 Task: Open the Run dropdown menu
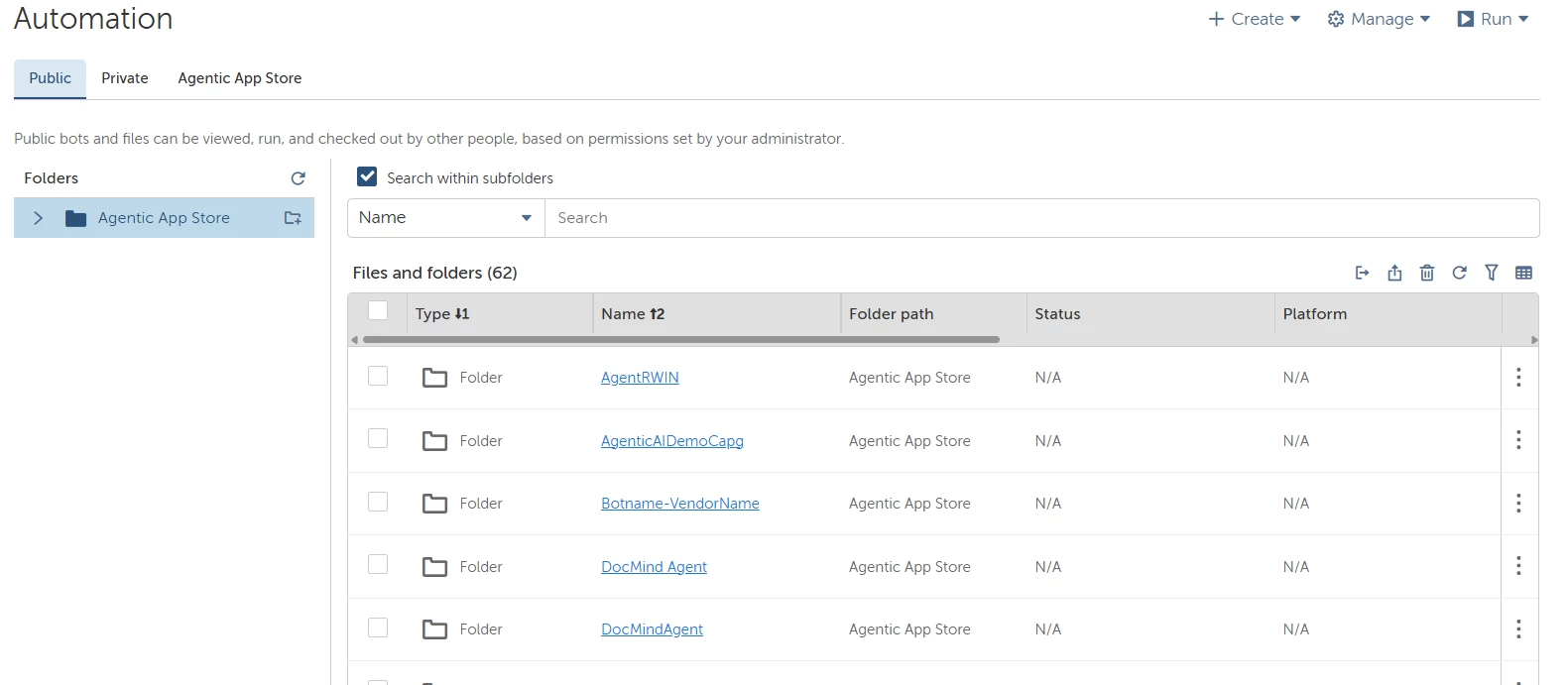tap(1493, 19)
